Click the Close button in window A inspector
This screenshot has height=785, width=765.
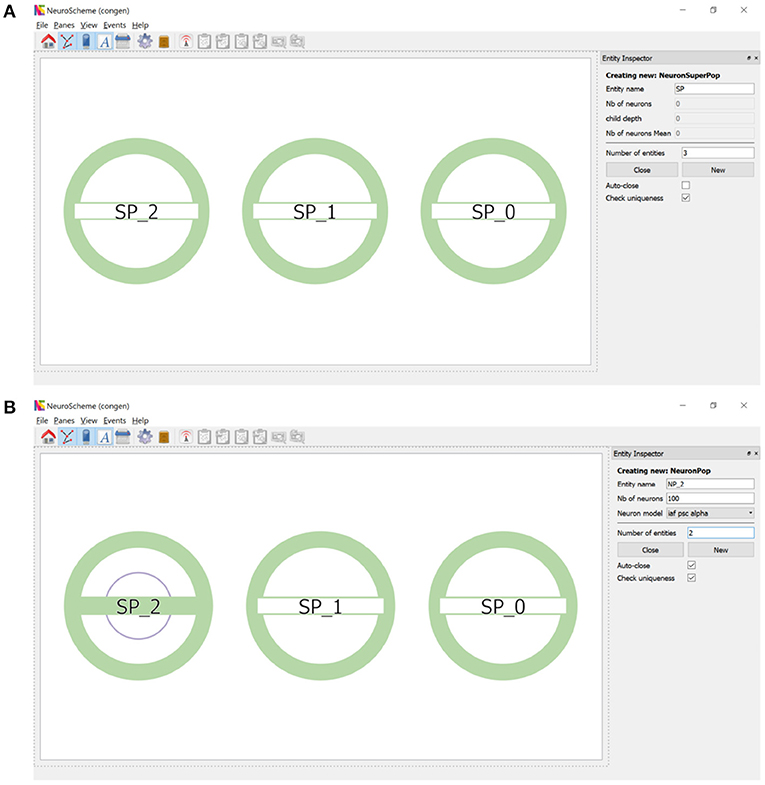click(x=642, y=170)
